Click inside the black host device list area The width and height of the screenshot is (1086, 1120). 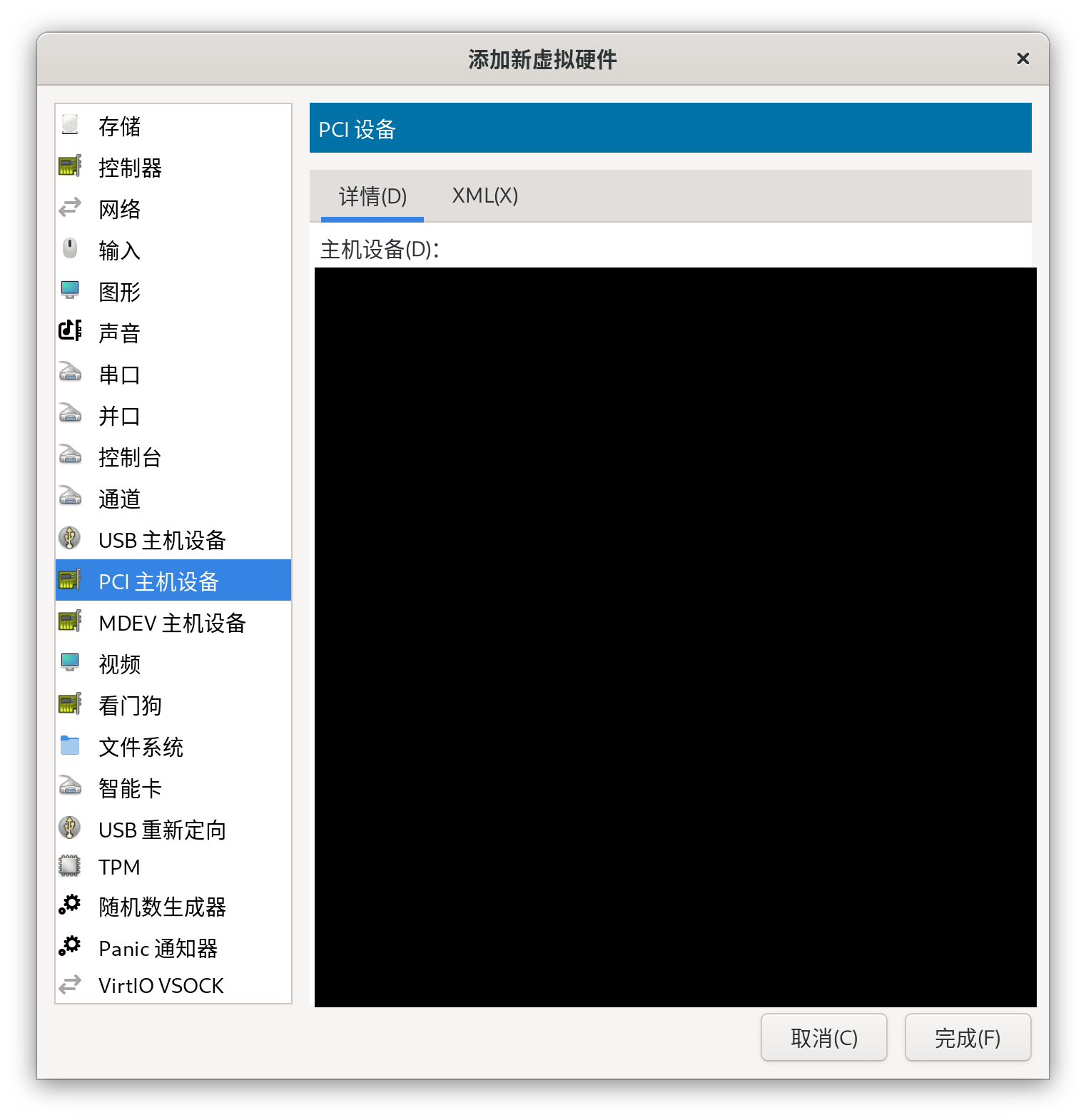(676, 637)
